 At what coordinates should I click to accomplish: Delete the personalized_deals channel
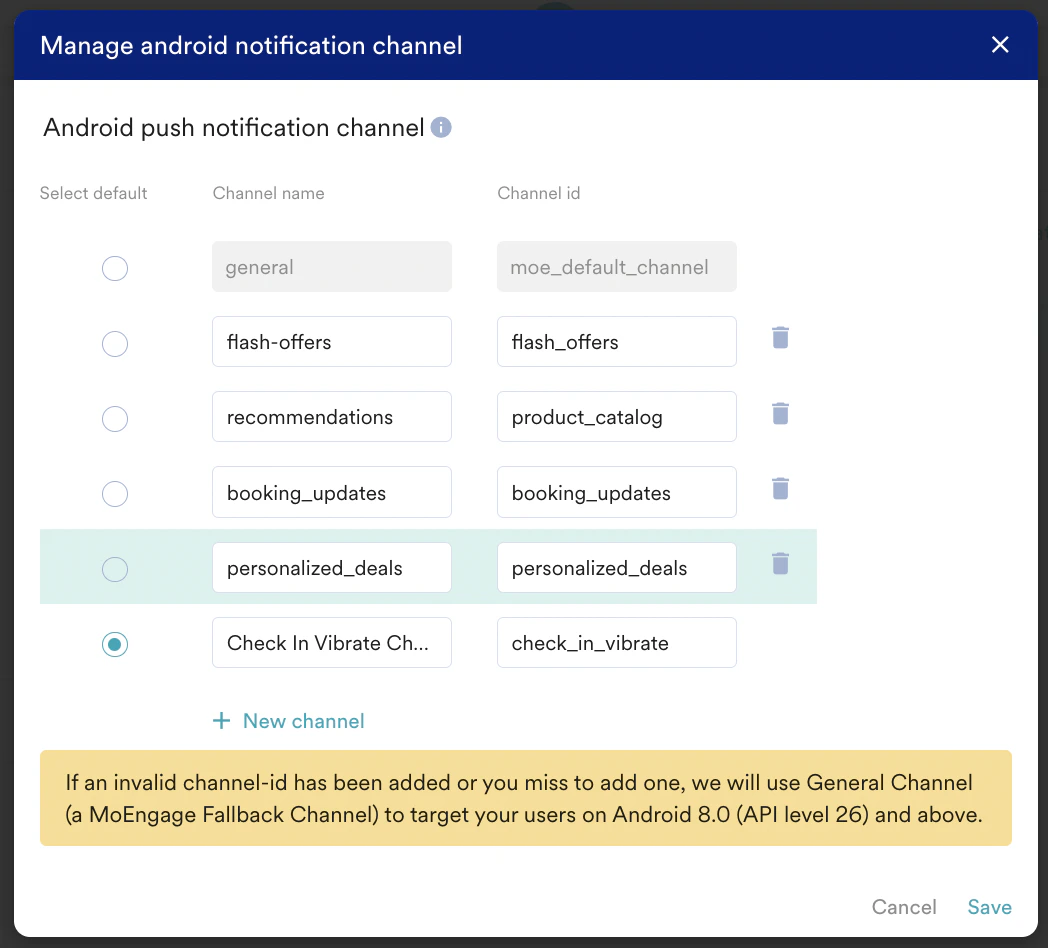pos(780,564)
